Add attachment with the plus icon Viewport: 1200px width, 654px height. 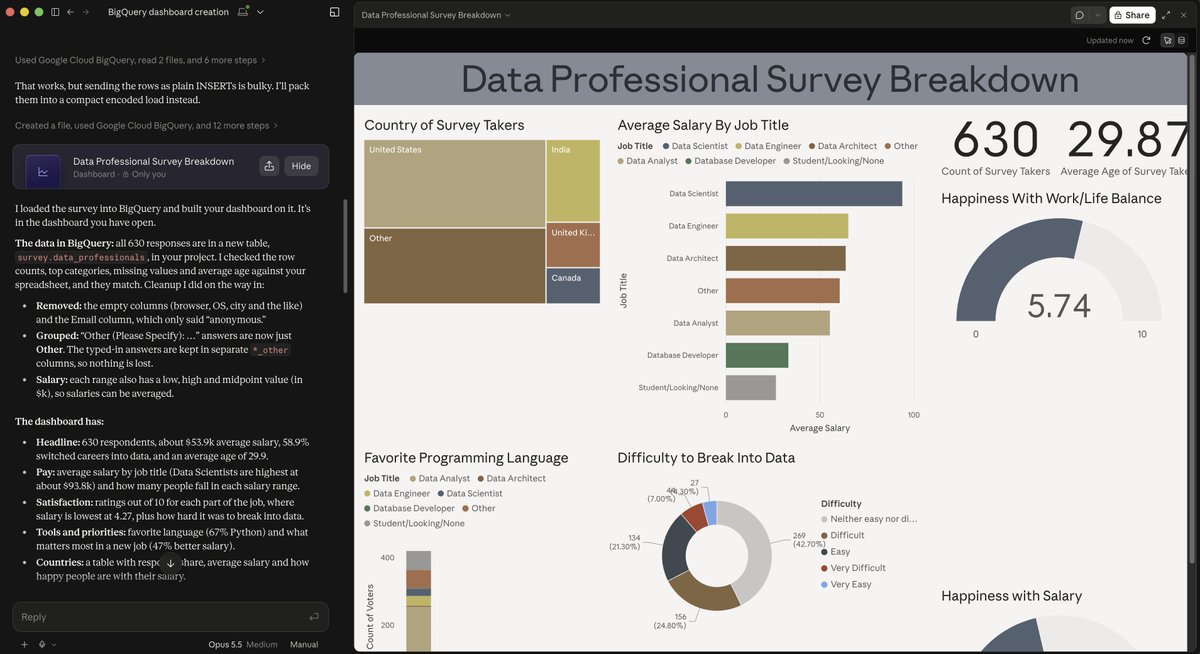(24, 644)
